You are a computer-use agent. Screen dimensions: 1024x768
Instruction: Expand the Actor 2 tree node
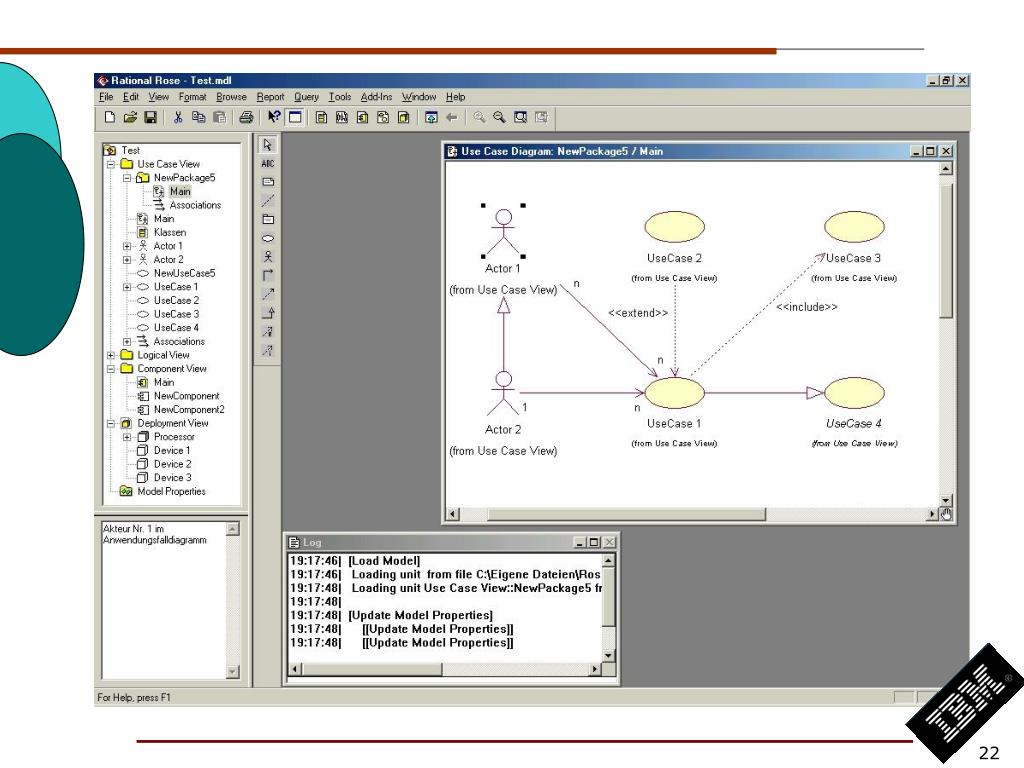(x=127, y=260)
